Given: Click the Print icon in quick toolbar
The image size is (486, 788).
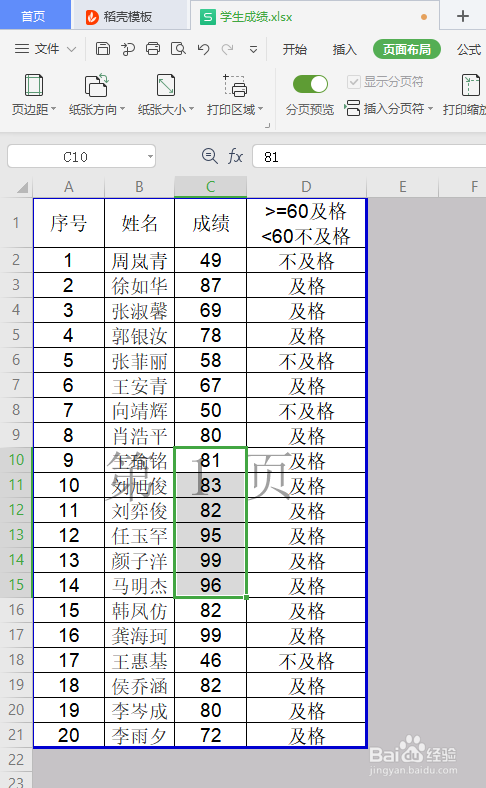Looking at the screenshot, I should tap(153, 49).
